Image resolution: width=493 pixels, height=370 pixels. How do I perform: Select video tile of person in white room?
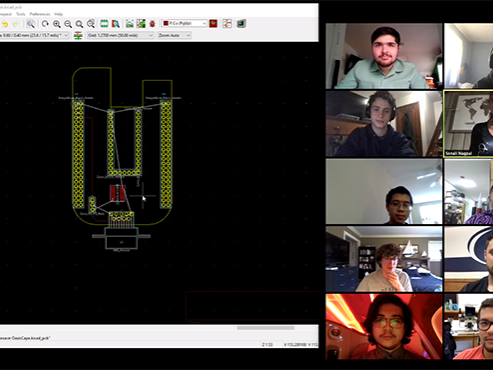pos(384,191)
